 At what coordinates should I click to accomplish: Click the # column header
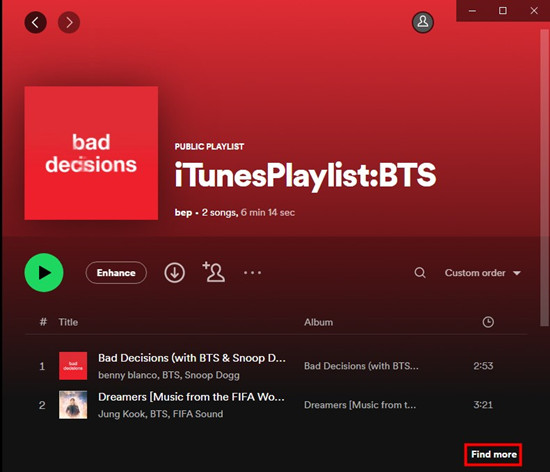pos(43,322)
